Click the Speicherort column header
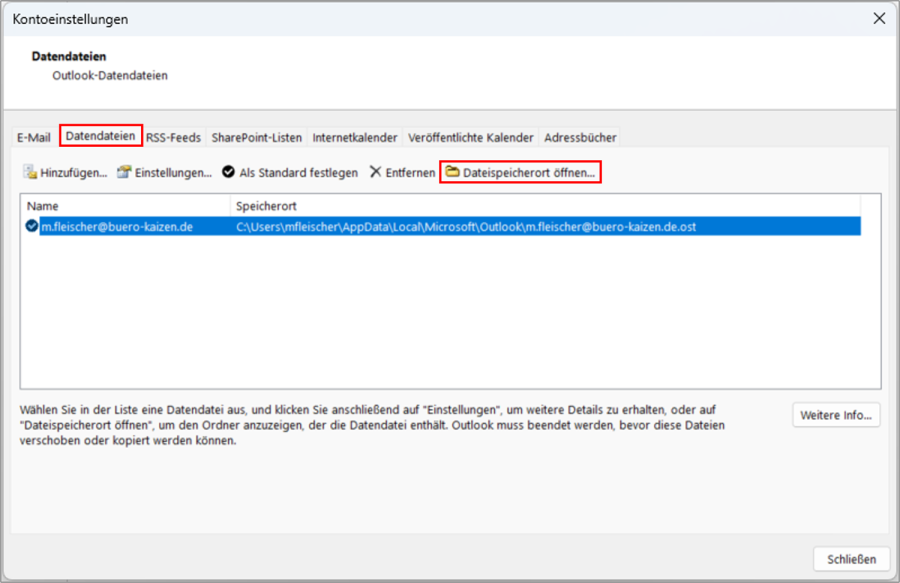900x583 pixels. tap(265, 204)
